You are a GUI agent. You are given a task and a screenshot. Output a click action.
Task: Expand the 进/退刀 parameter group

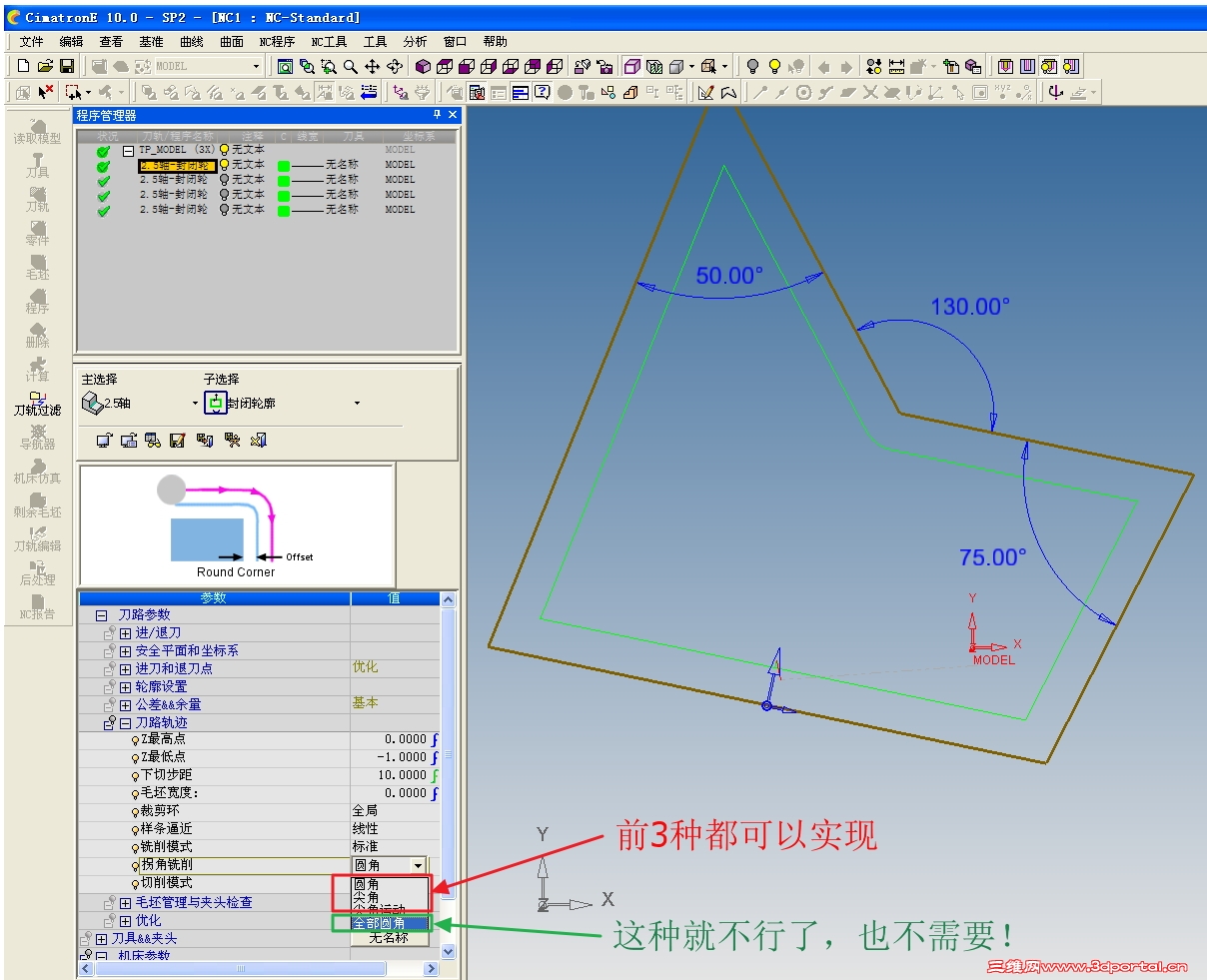click(125, 633)
